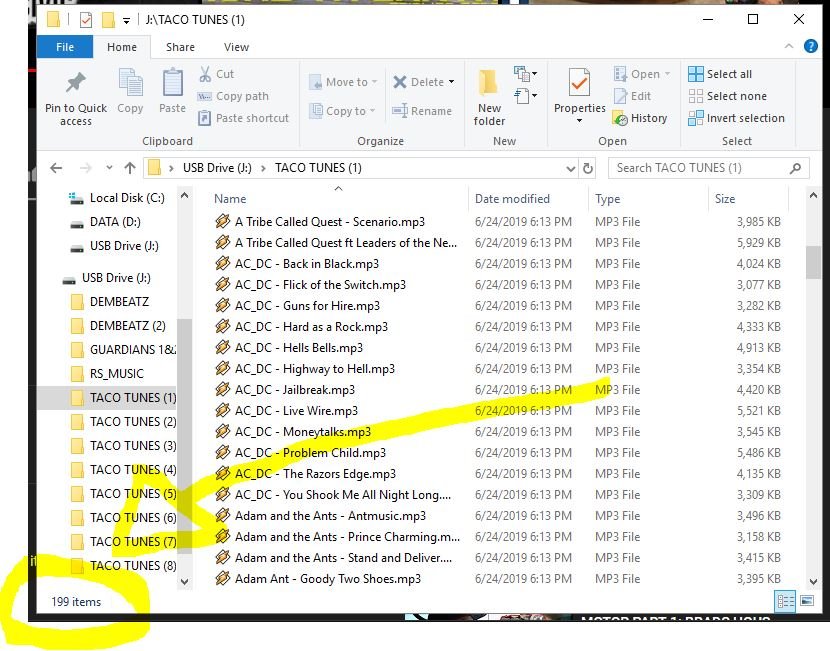The width and height of the screenshot is (830, 651).
Task: Open the Properties checkmark icon
Action: [x=579, y=82]
